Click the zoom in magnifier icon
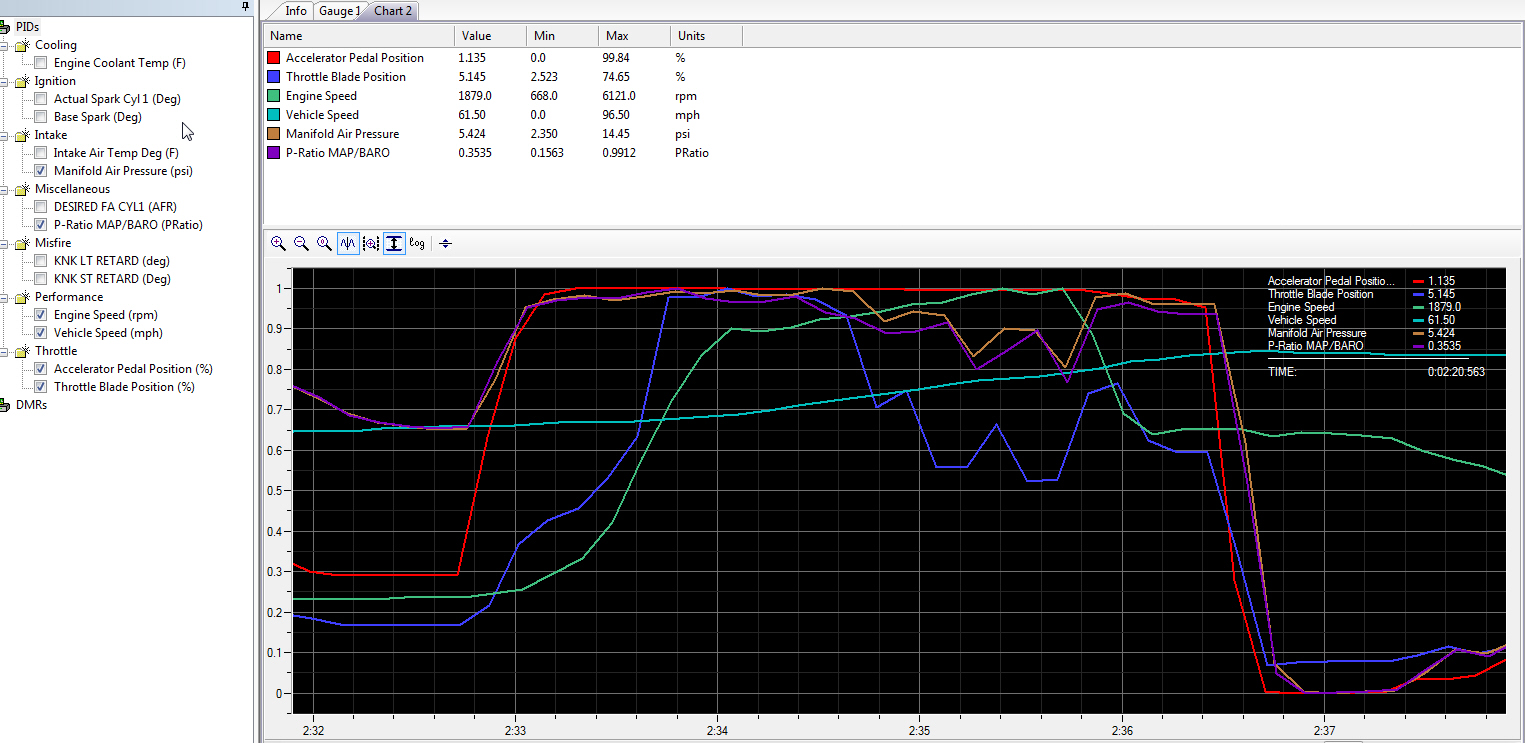 coord(278,243)
